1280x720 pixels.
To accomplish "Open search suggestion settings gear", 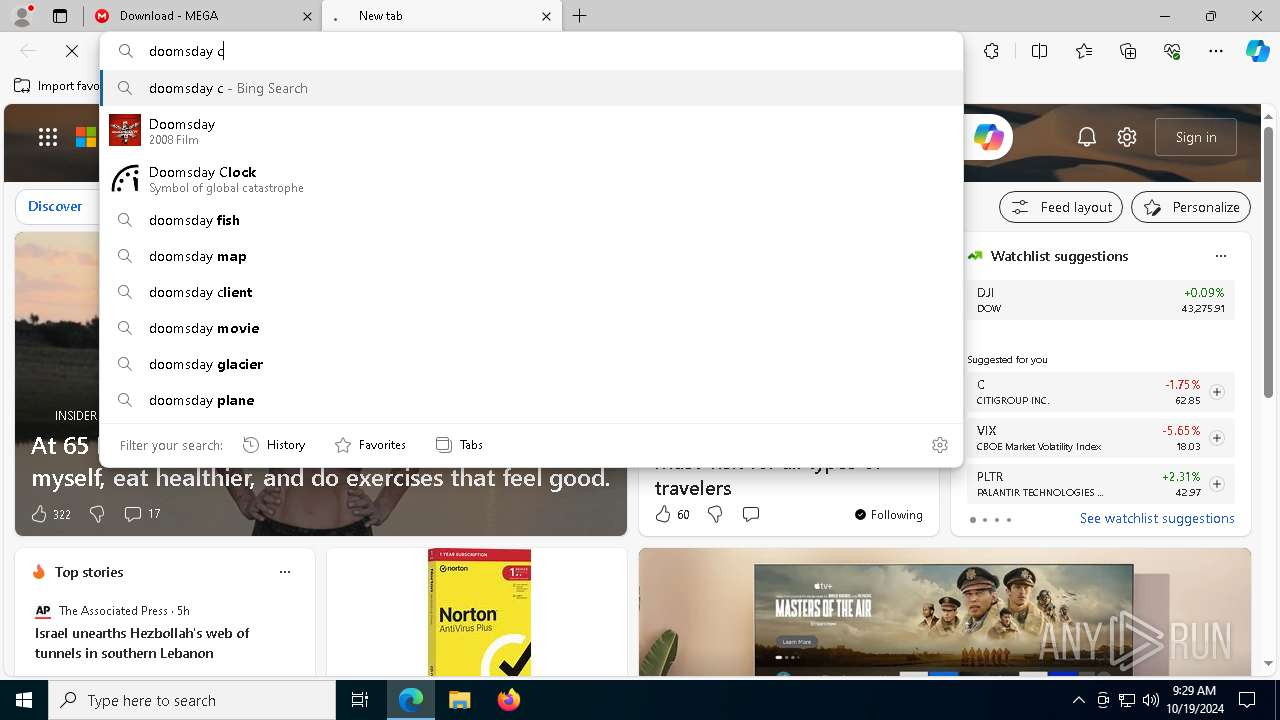I will [x=940, y=445].
